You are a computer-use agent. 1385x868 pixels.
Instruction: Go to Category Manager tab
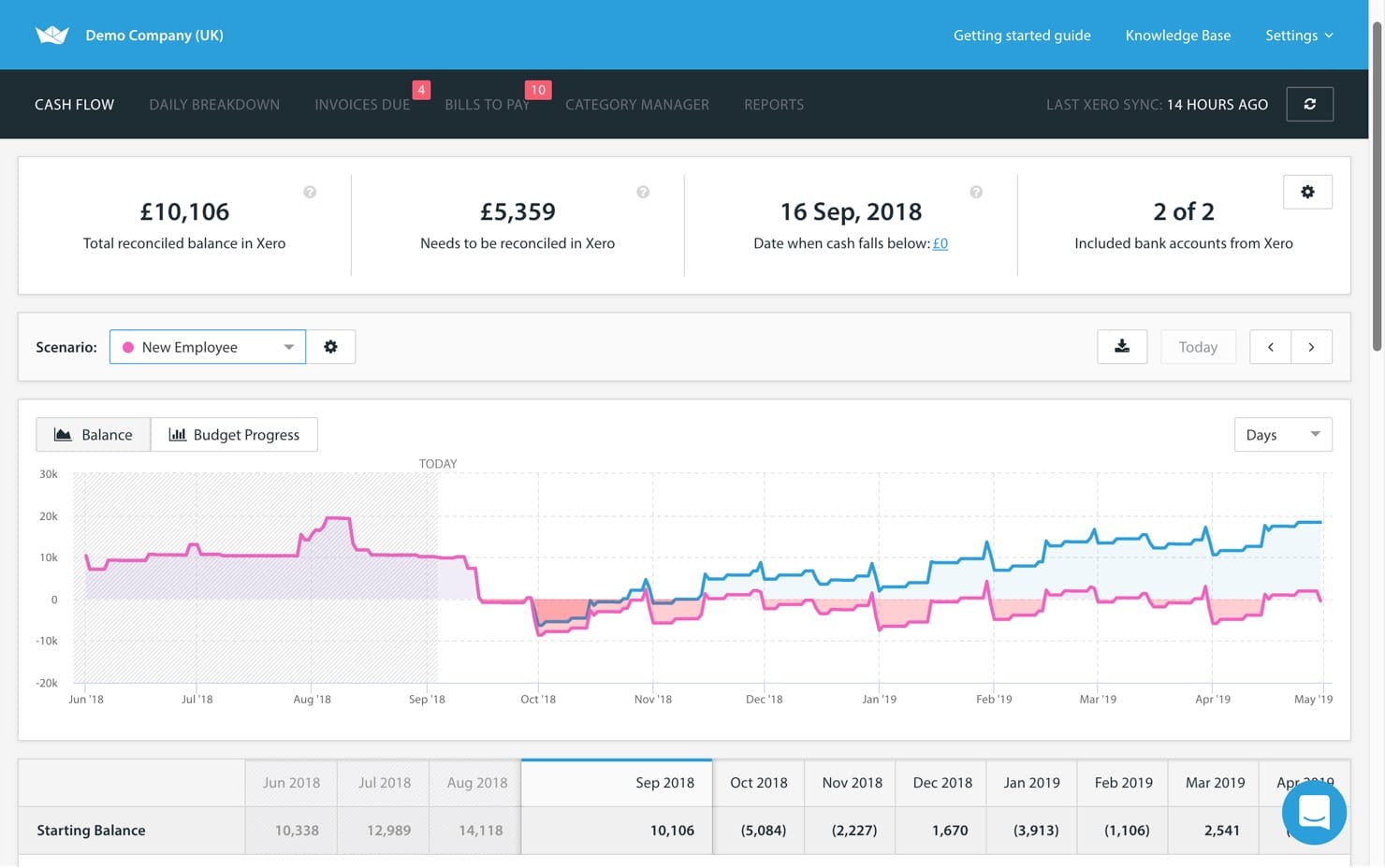click(636, 105)
